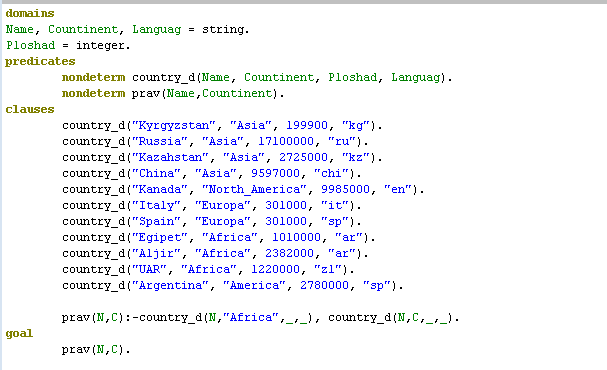Click the "chi" language code
The width and height of the screenshot is (607, 370).
(x=331, y=173)
